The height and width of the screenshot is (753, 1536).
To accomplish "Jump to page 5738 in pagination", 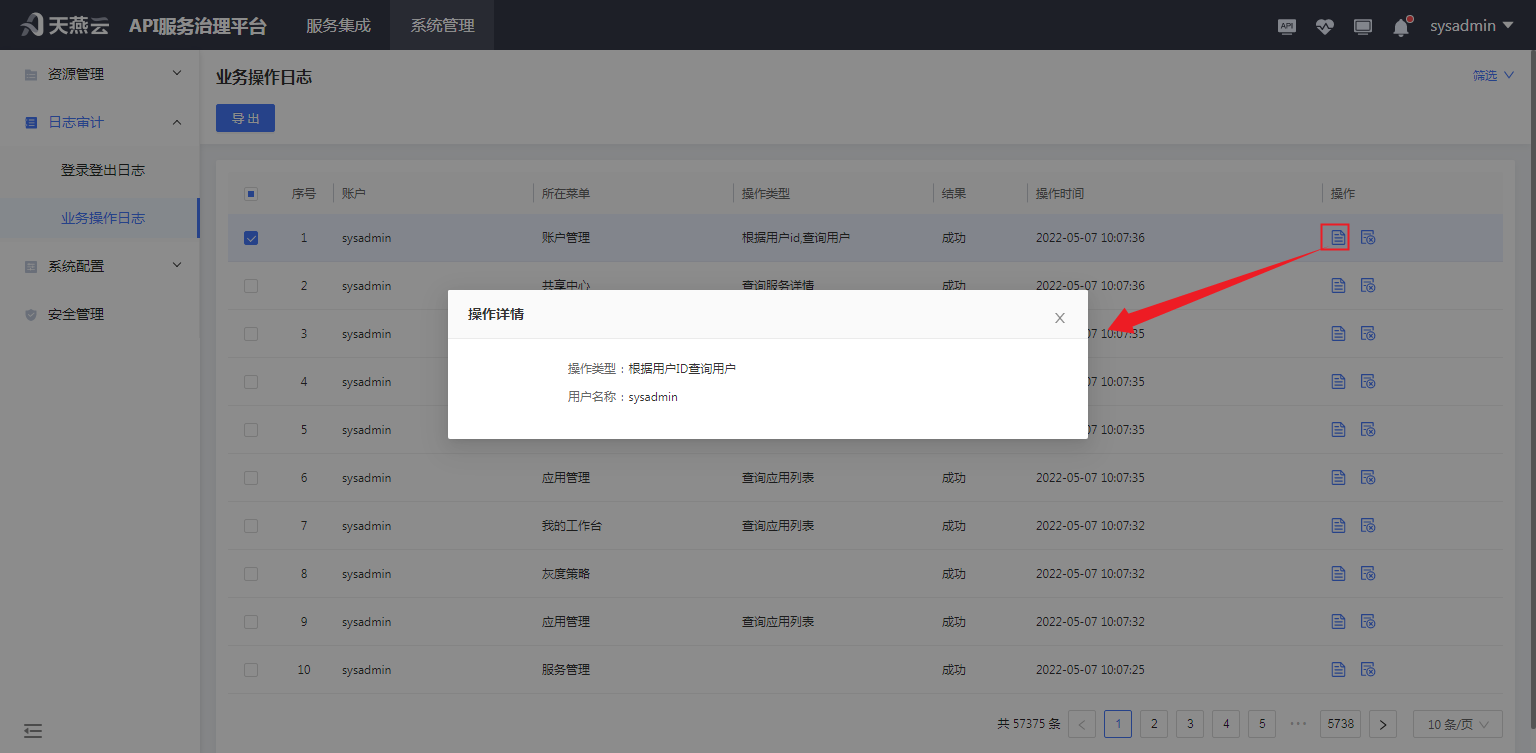I will coord(1340,723).
